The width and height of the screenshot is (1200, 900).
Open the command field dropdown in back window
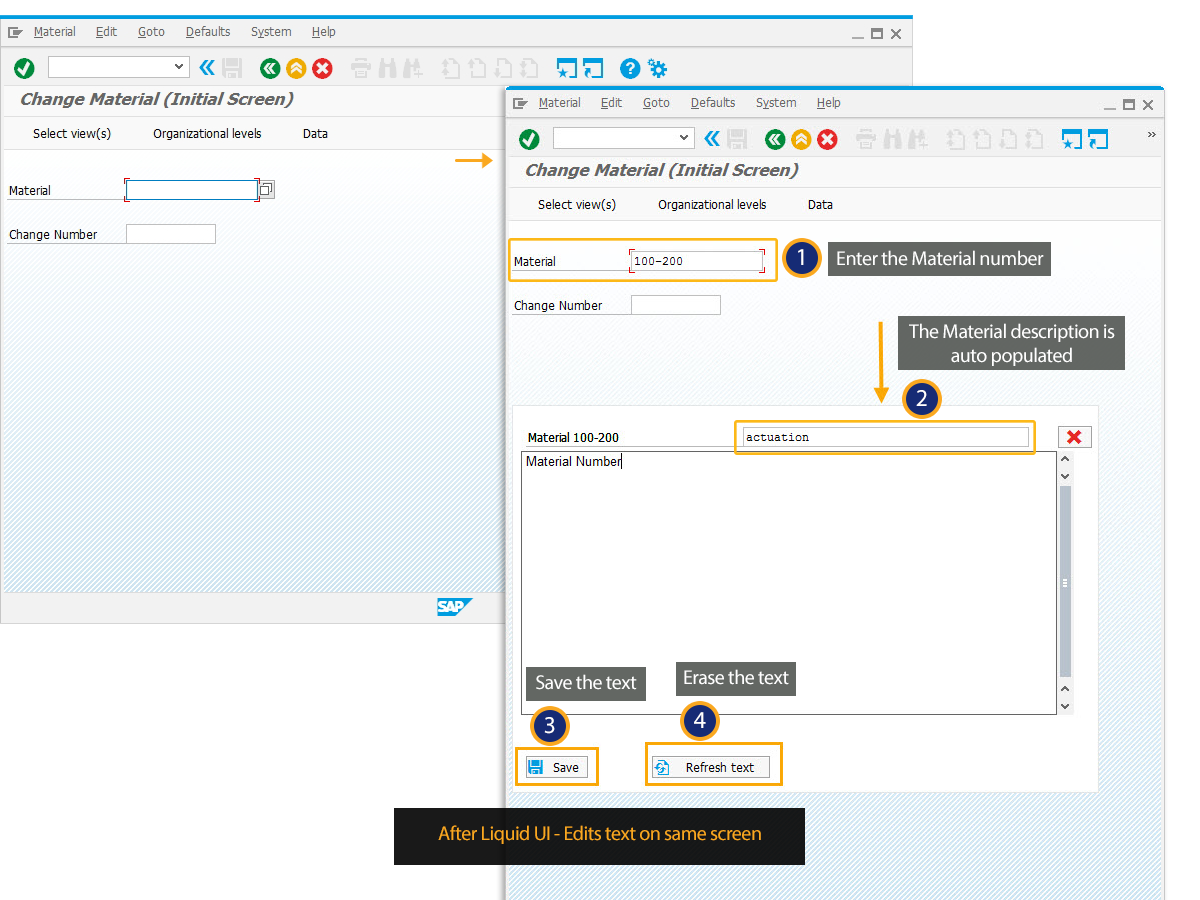(x=180, y=67)
